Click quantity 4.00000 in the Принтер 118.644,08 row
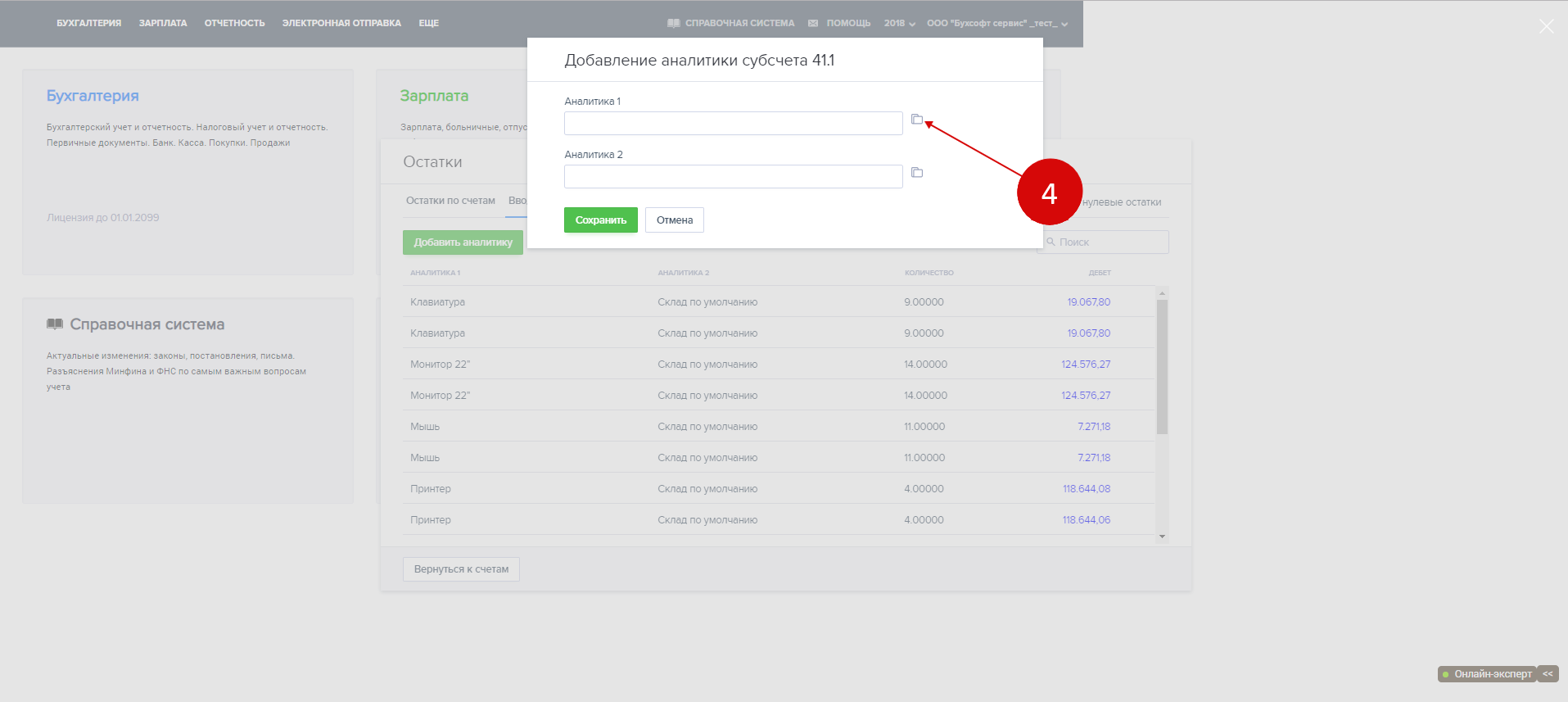1568x702 pixels. point(924,489)
